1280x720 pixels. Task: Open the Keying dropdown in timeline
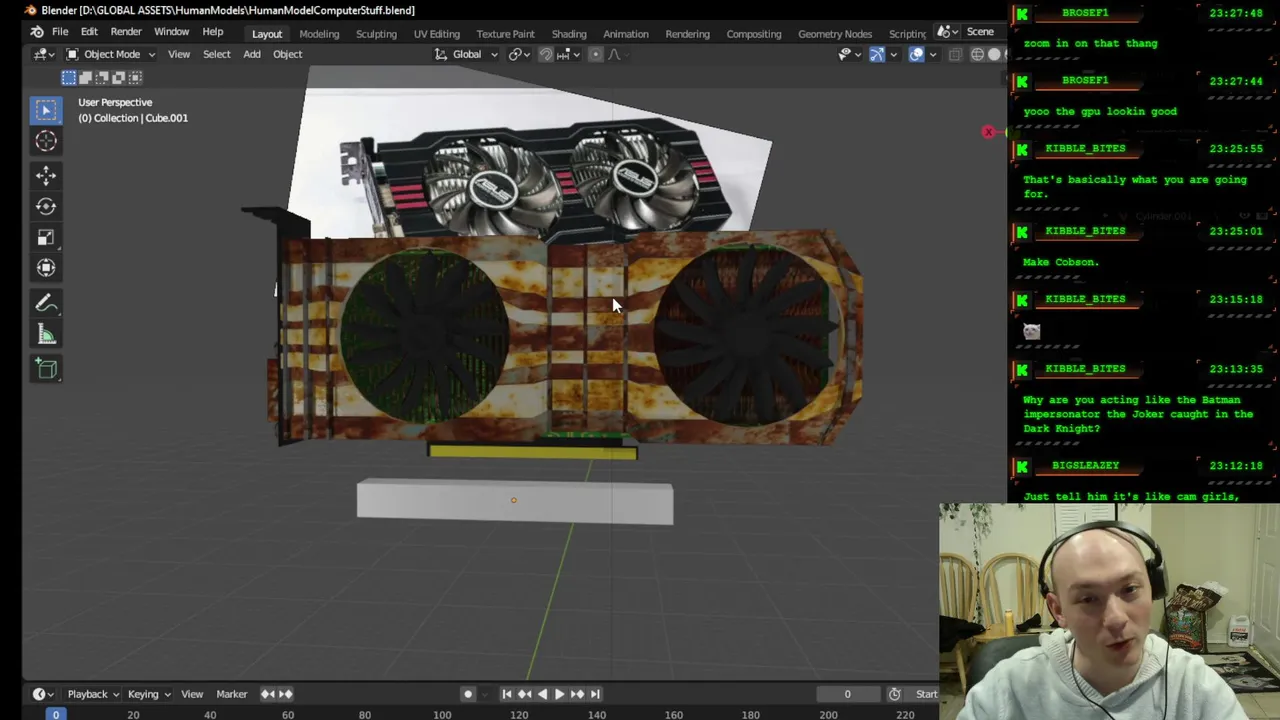[x=149, y=694]
